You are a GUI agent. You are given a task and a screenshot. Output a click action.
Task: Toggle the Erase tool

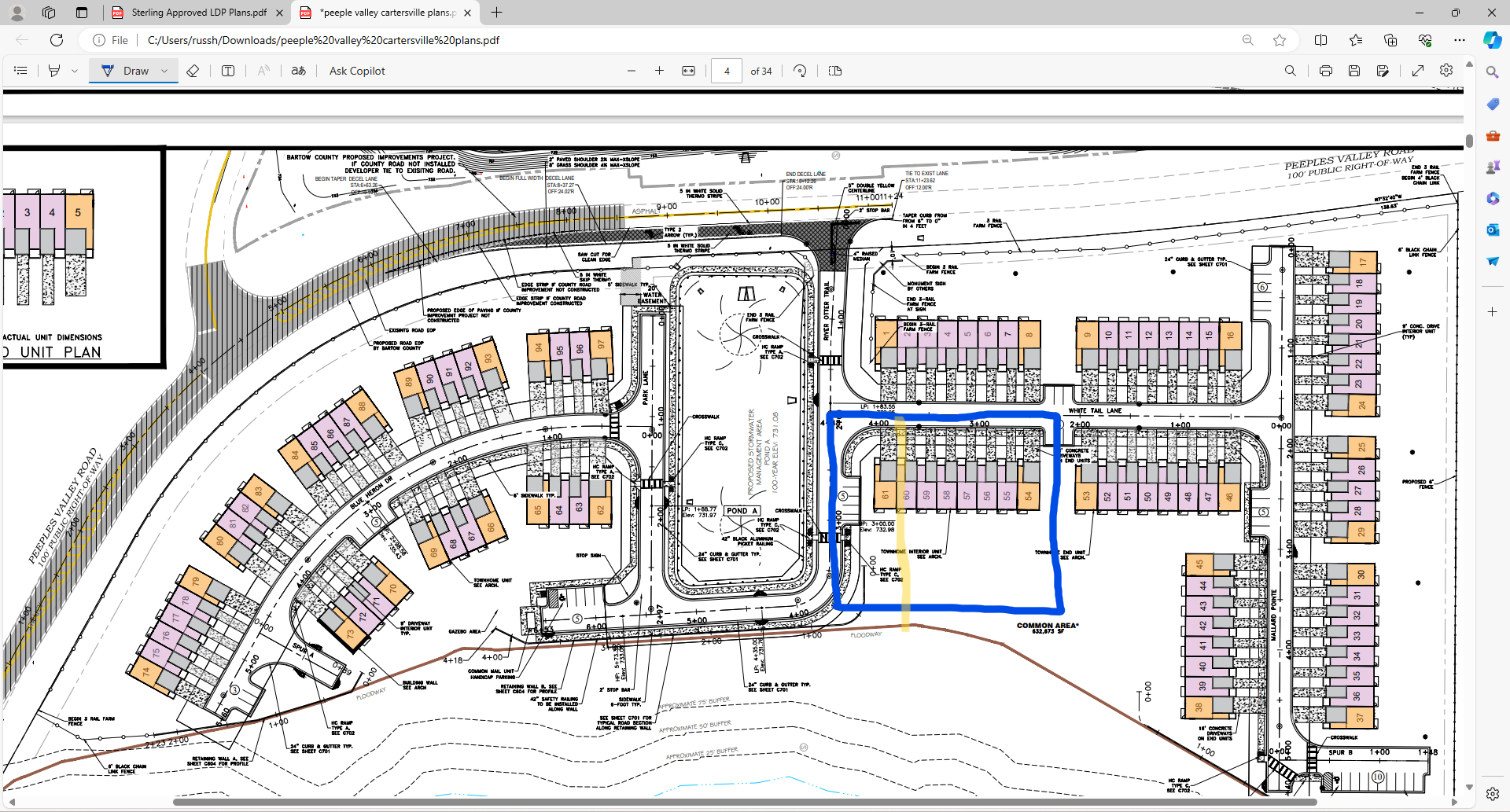[193, 71]
